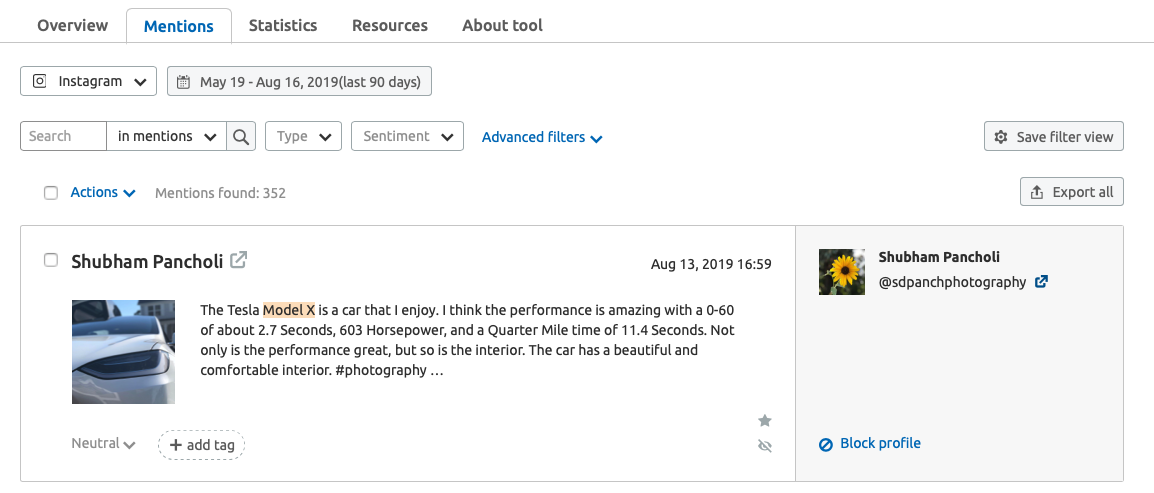Focus the Search input field

63,136
